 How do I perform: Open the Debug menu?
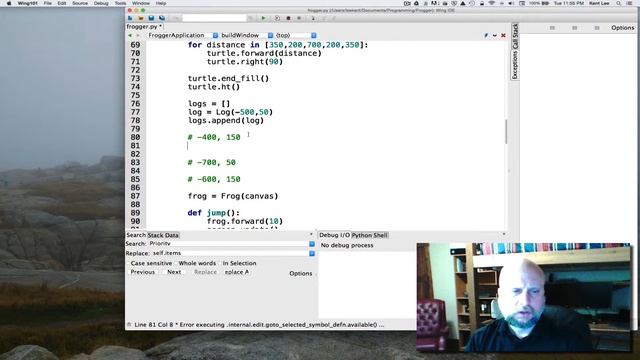[101, 3]
